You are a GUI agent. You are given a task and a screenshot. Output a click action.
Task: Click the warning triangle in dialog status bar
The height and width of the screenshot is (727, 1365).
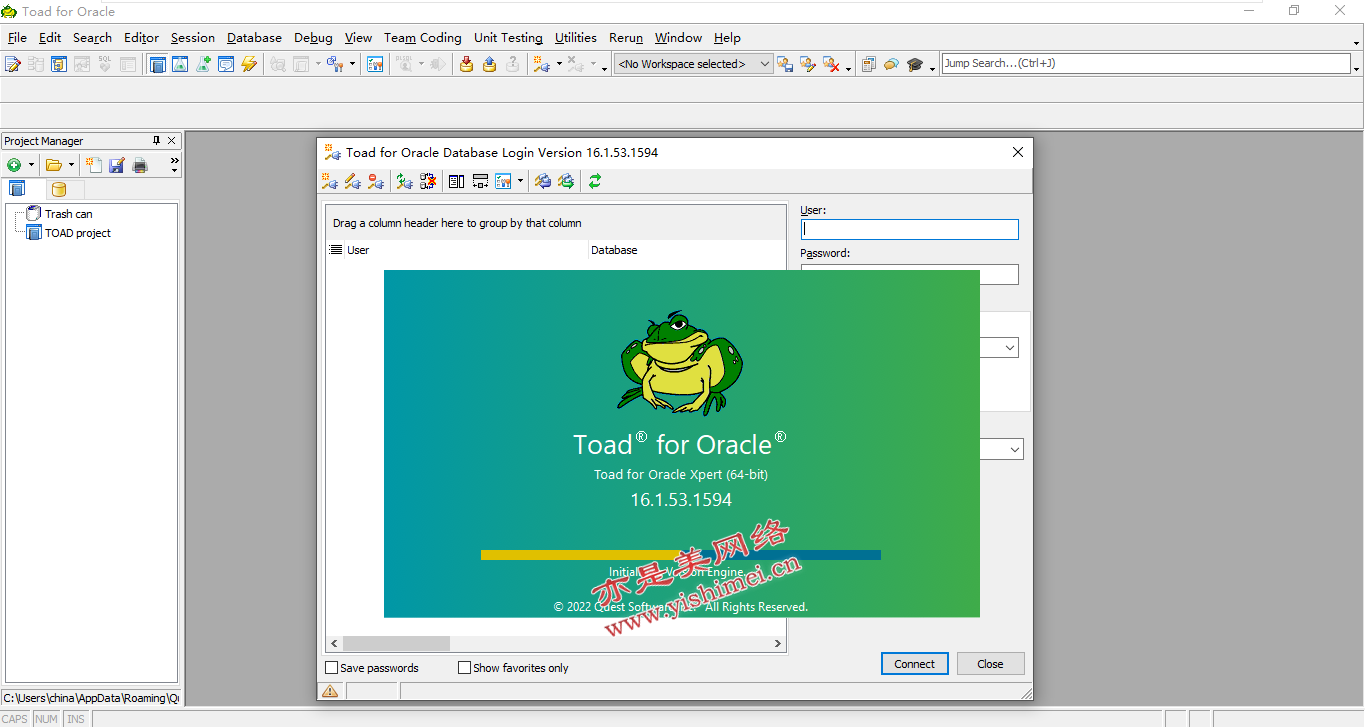click(330, 691)
